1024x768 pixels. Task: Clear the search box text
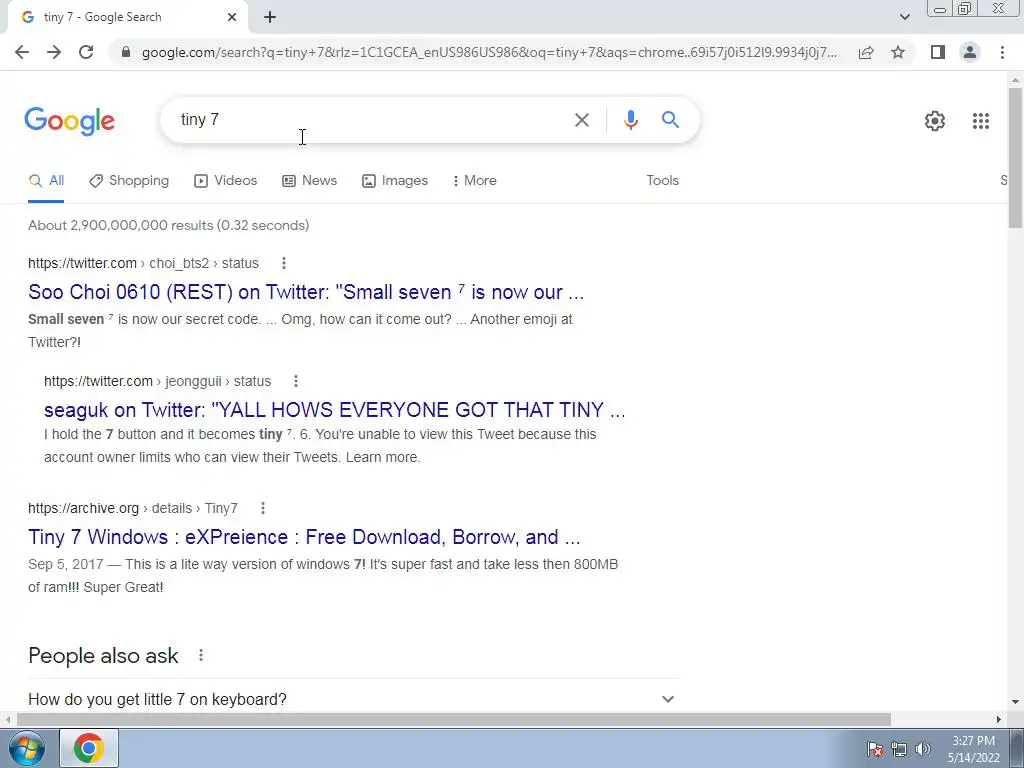tap(581, 120)
